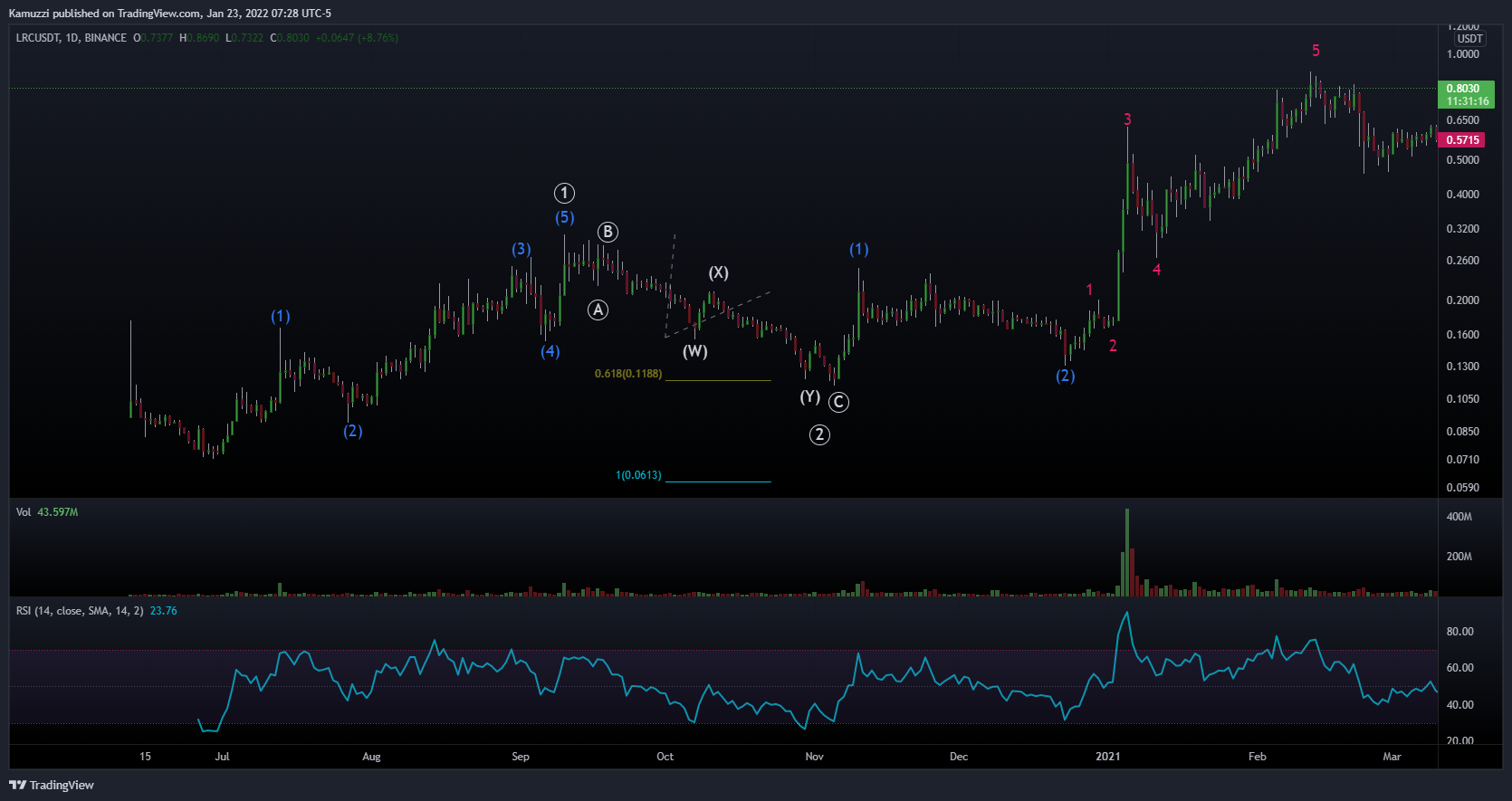This screenshot has width=1512, height=801.
Task: Select the red 0.5715 price tag
Action: (x=1462, y=140)
